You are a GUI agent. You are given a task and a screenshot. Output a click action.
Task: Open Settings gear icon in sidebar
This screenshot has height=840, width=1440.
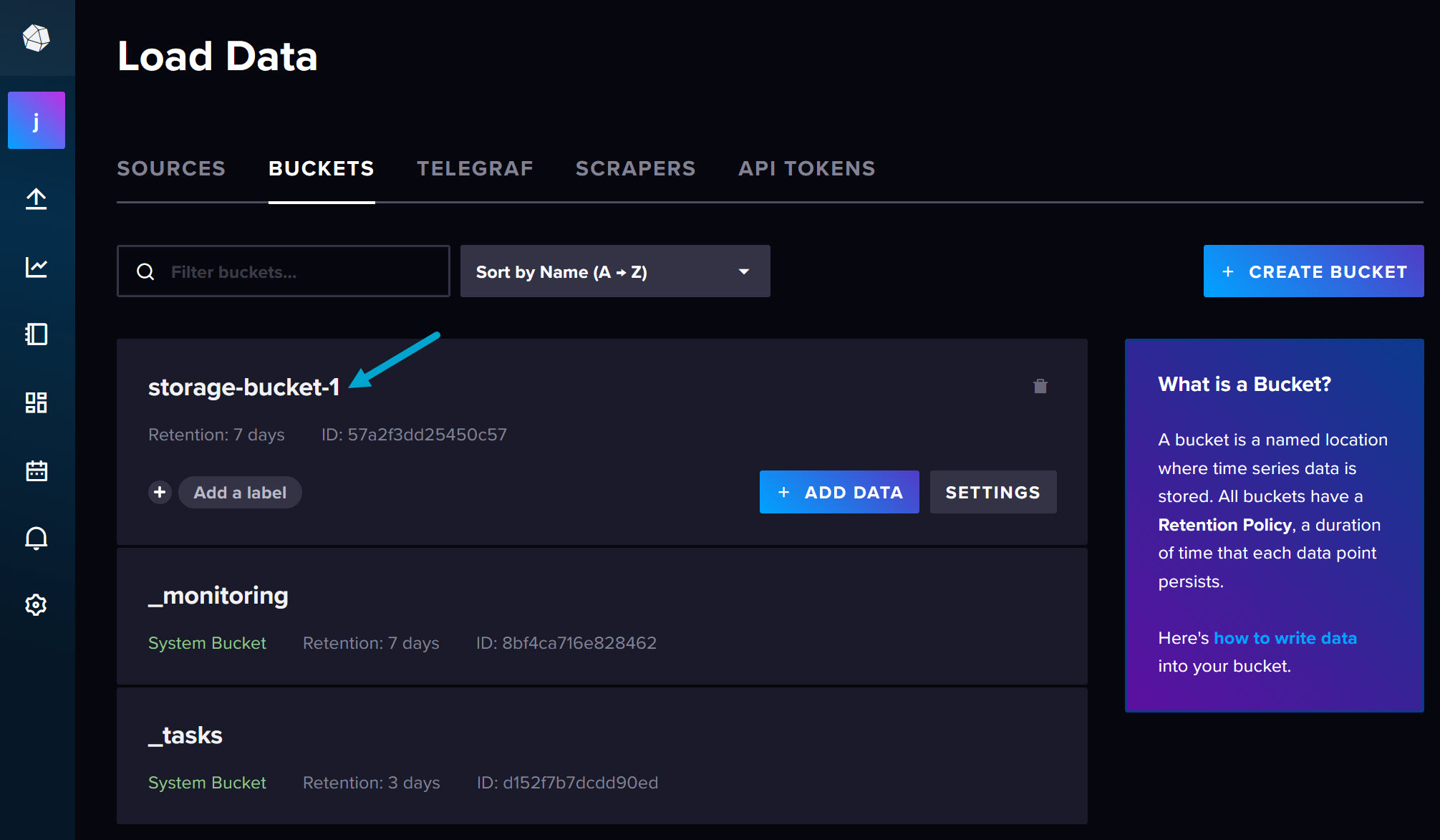(x=37, y=605)
